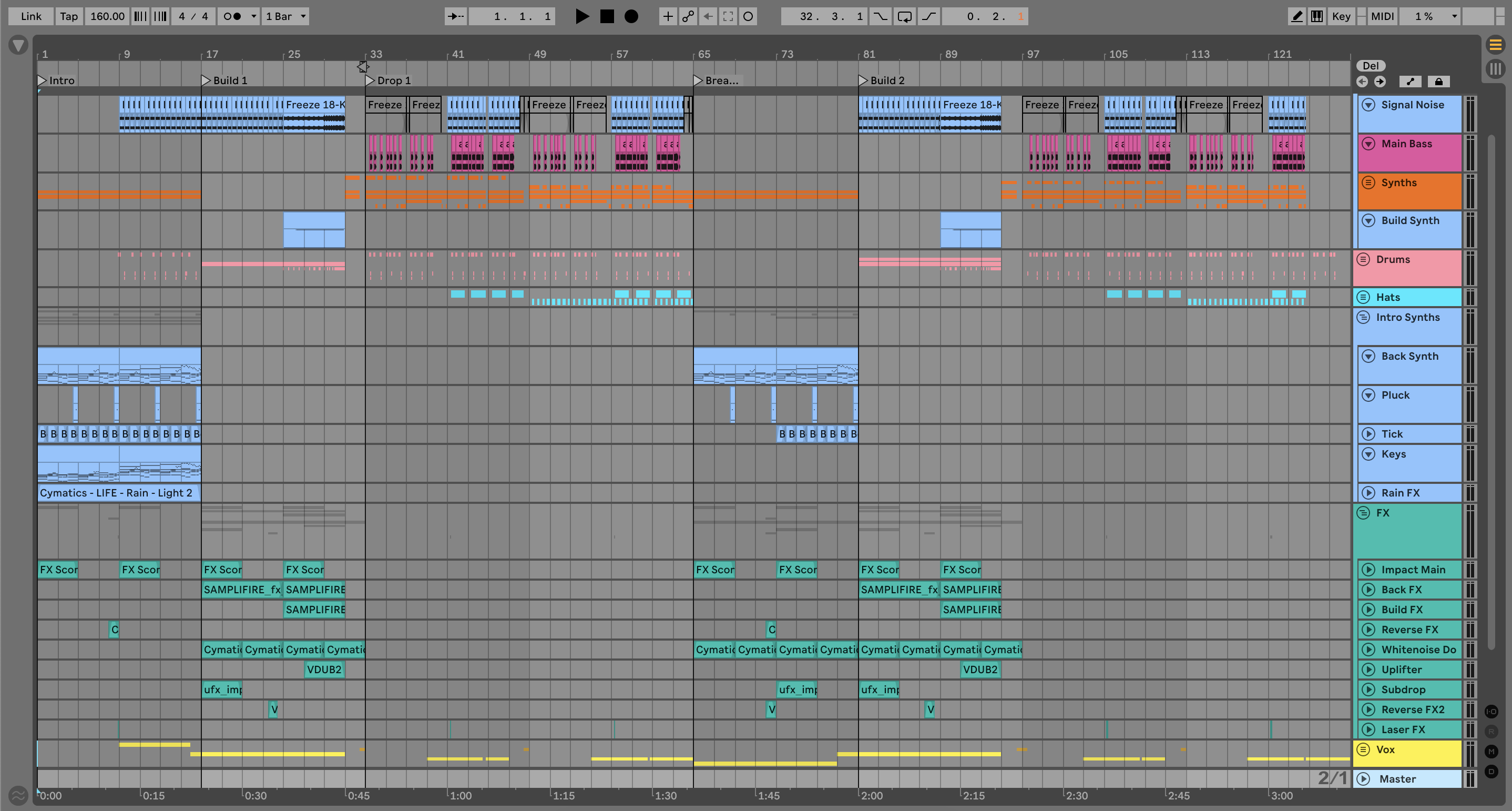Enable the Computer MIDI Keyboard icon
This screenshot has height=811, width=1512.
pyautogui.click(x=1317, y=16)
